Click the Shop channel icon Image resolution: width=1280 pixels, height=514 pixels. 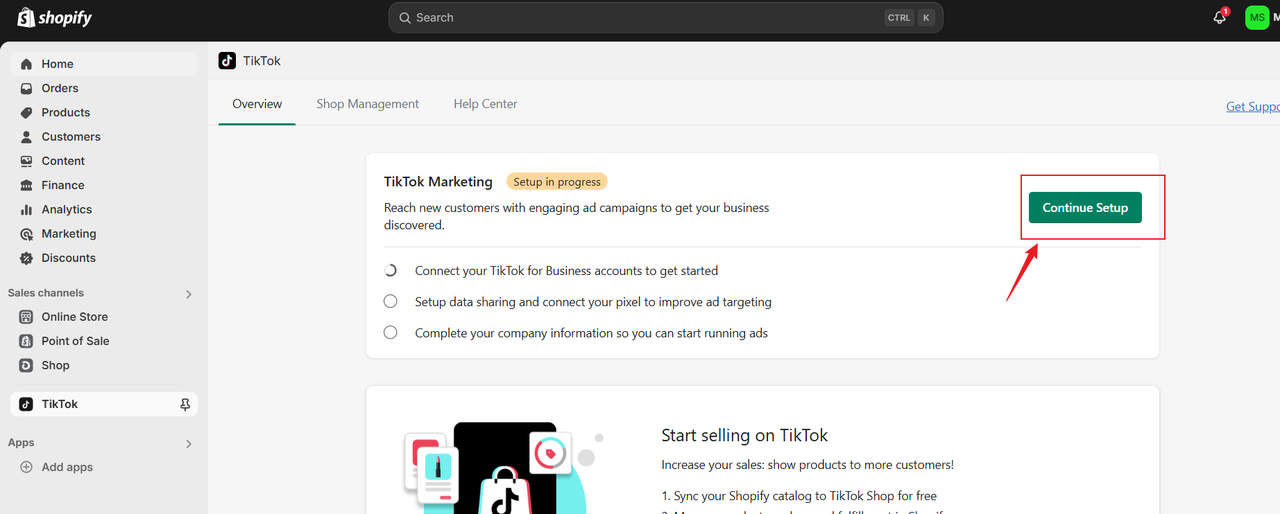click(x=27, y=365)
